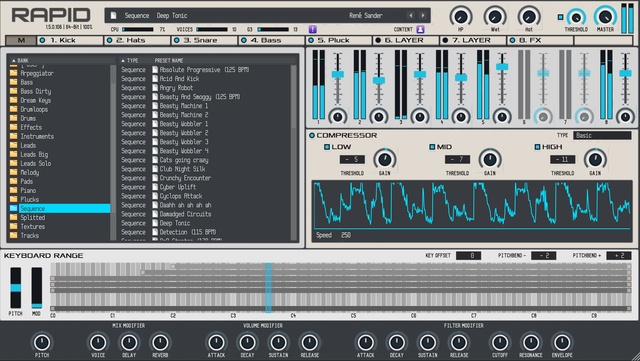This screenshot has height=361, width=640.
Task: Toggle layer 4. Bass power indicator
Action: pyautogui.click(x=244, y=40)
